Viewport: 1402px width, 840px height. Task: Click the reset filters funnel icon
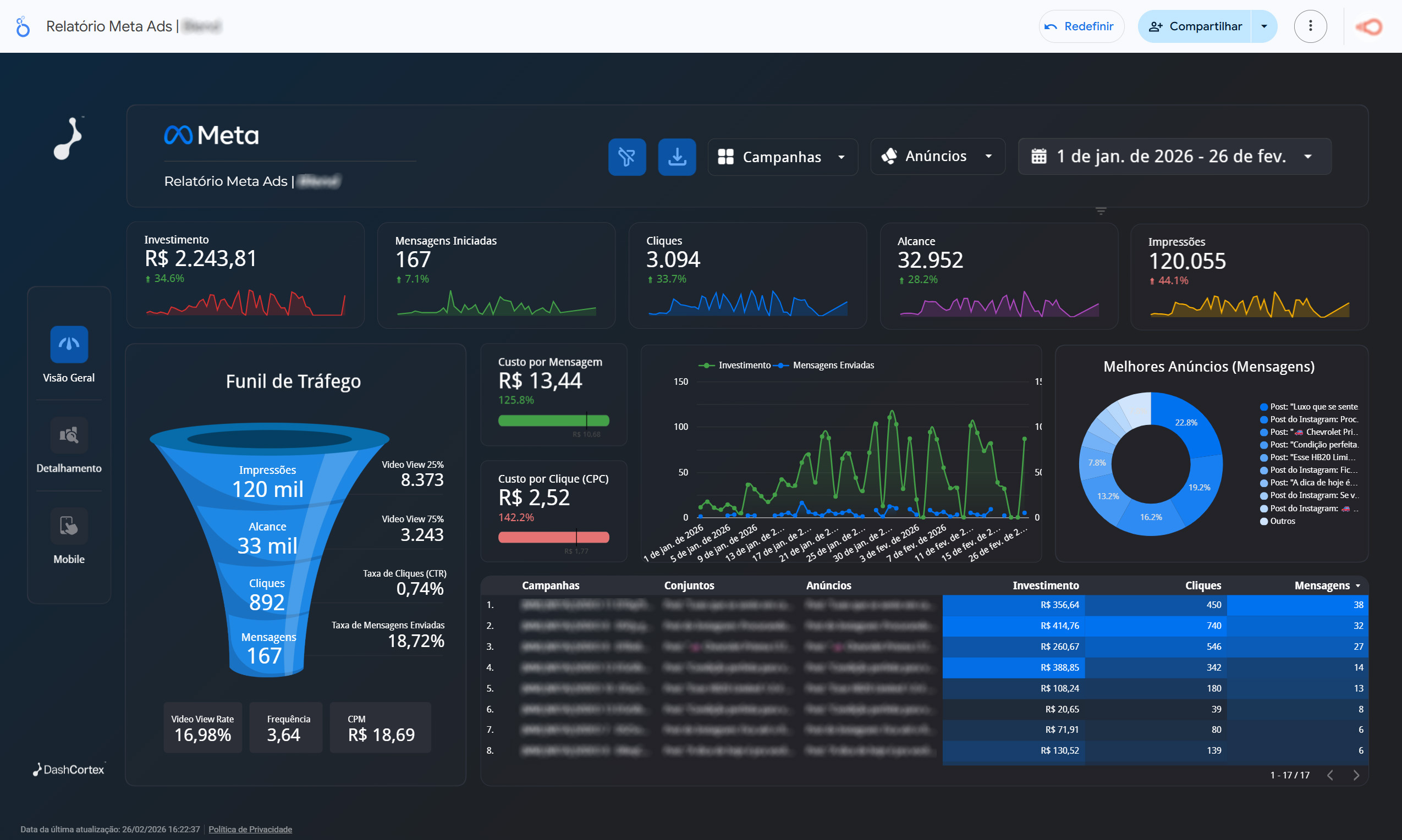(627, 157)
